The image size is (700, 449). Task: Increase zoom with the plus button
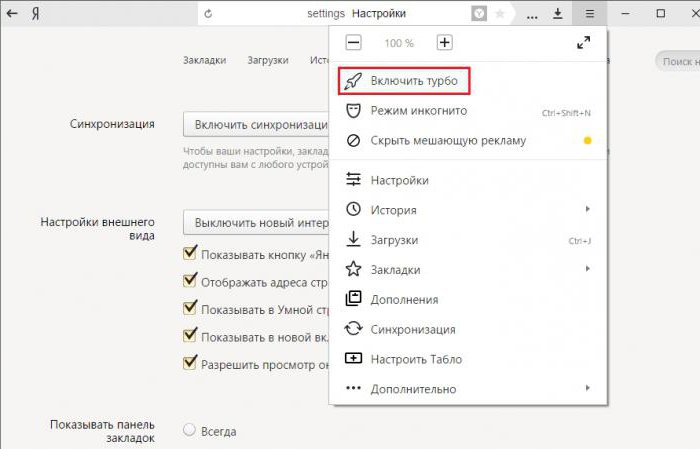[444, 43]
